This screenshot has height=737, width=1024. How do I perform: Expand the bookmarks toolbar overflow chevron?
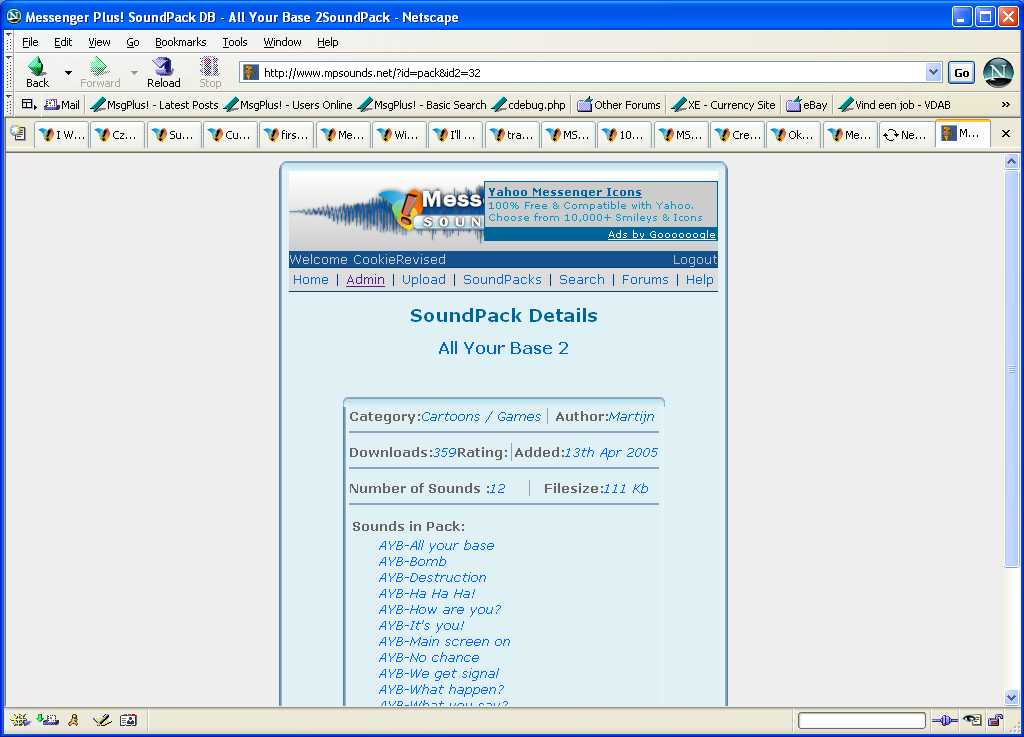point(1005,104)
